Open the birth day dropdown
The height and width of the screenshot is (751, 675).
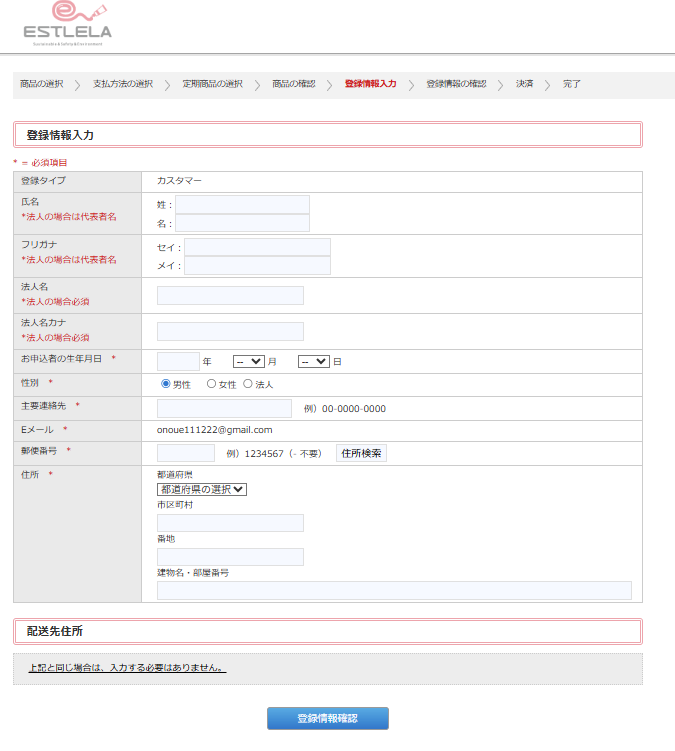[313, 362]
